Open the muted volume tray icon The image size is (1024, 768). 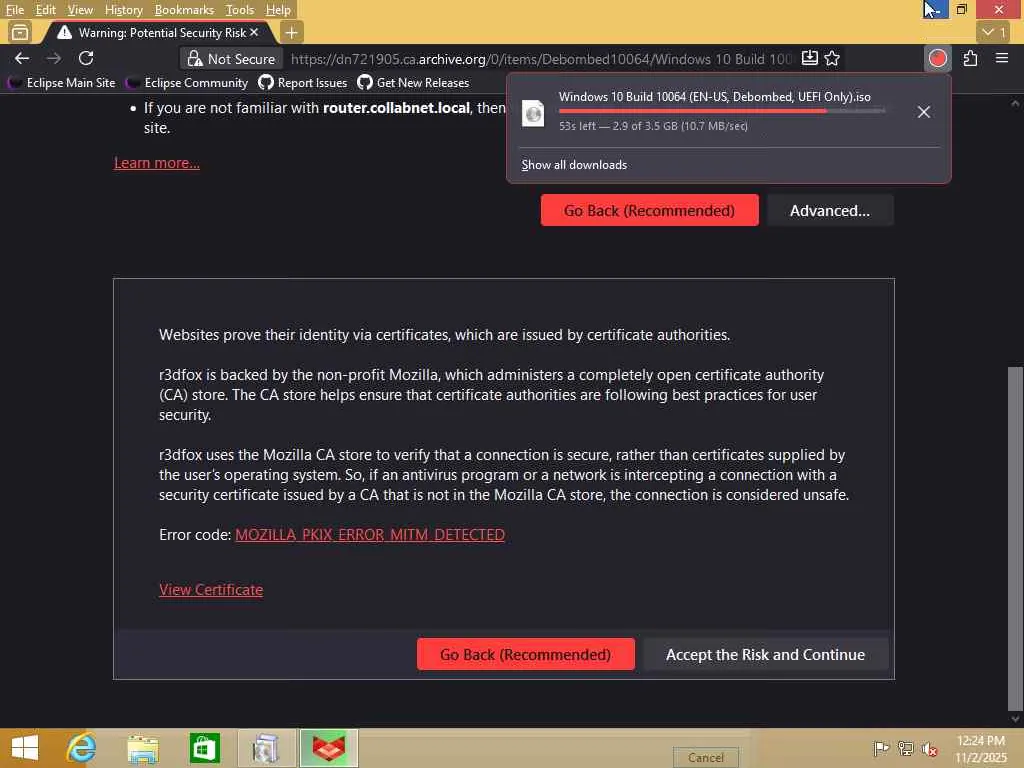pos(929,748)
